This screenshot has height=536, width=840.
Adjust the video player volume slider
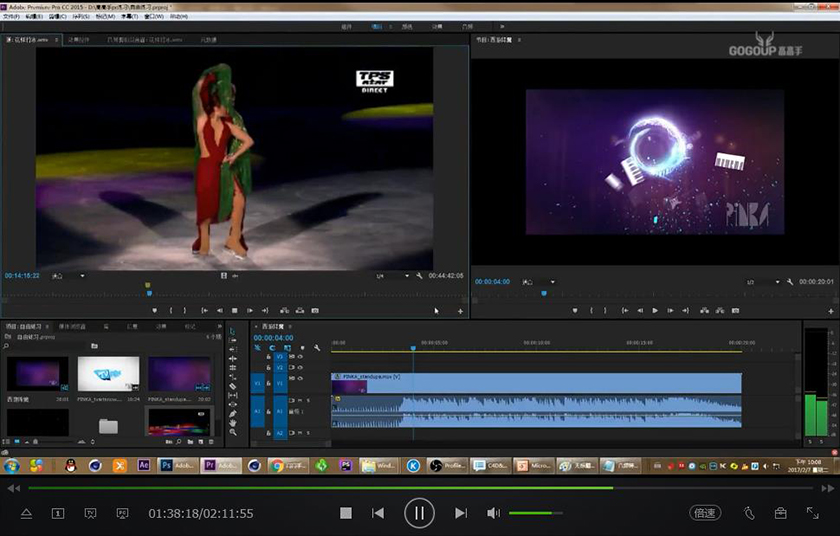535,513
